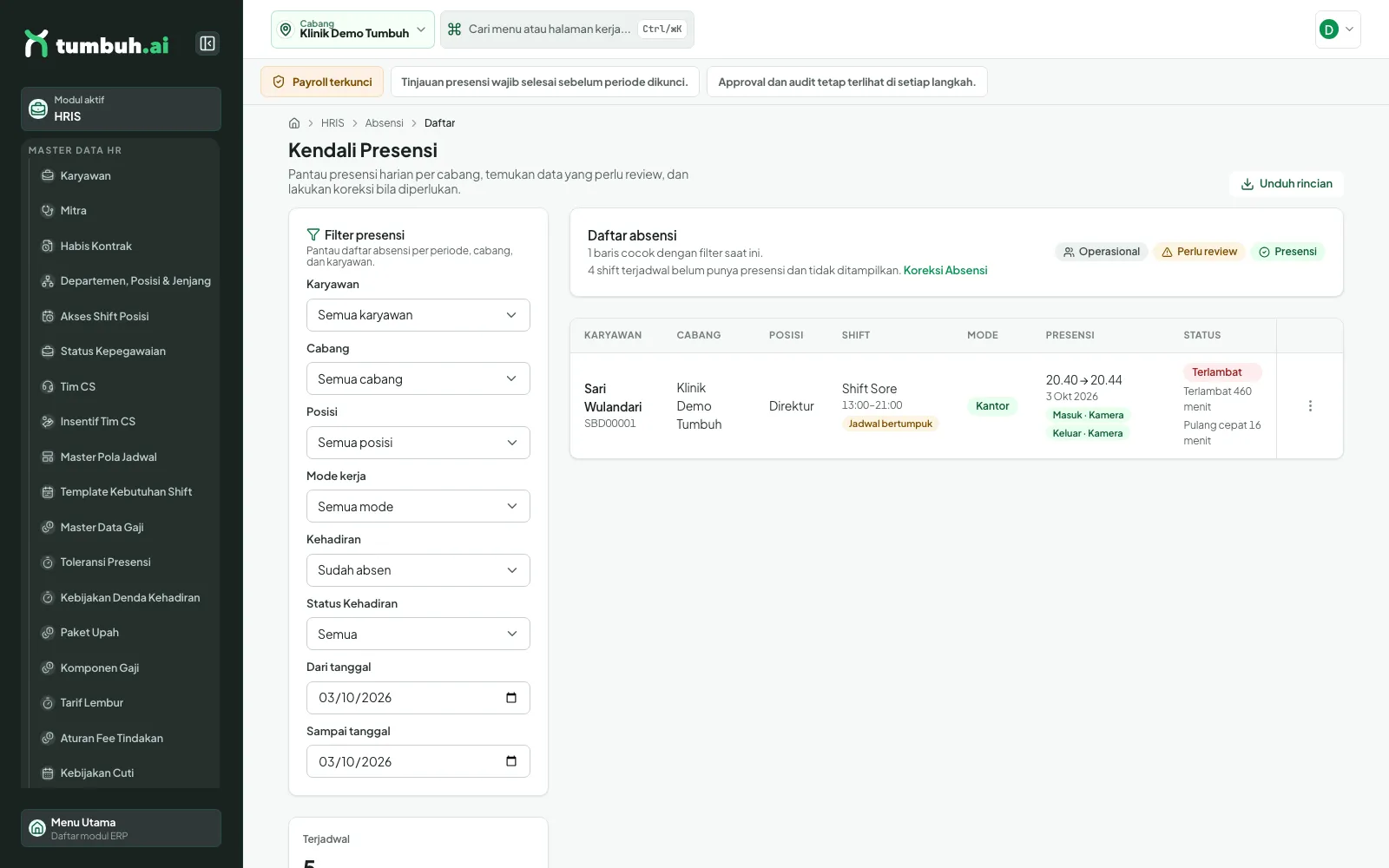Open the Koreksi Absensi link
Image resolution: width=1389 pixels, height=868 pixels.
945,270
